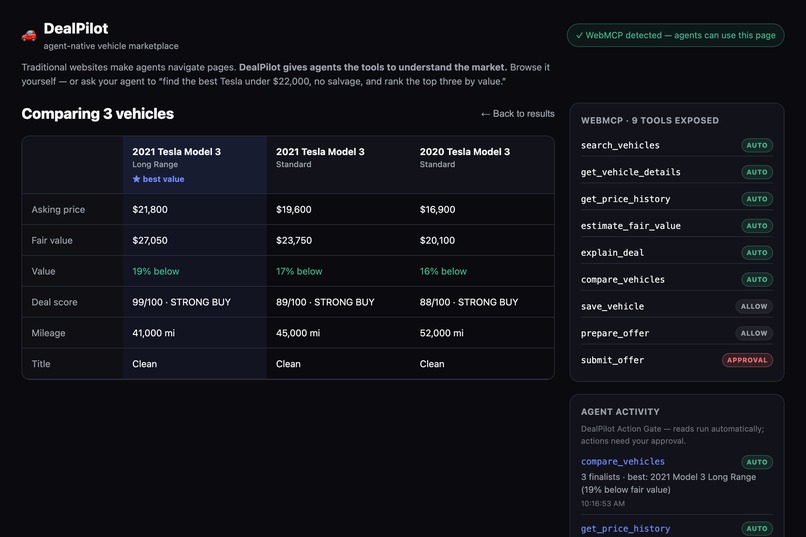Click ALLOW badge next to save_vehicle
The width and height of the screenshot is (806, 537).
(x=754, y=306)
